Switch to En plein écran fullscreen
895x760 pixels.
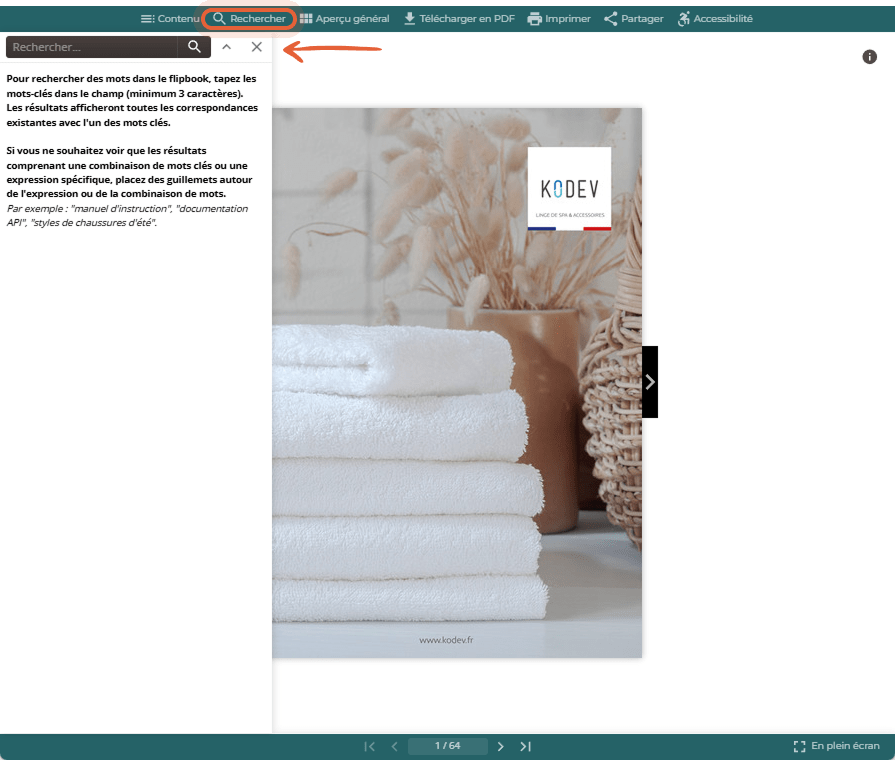pyautogui.click(x=836, y=746)
